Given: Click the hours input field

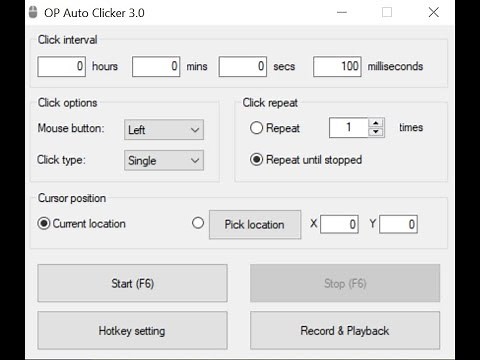Looking at the screenshot, I should [x=62, y=66].
